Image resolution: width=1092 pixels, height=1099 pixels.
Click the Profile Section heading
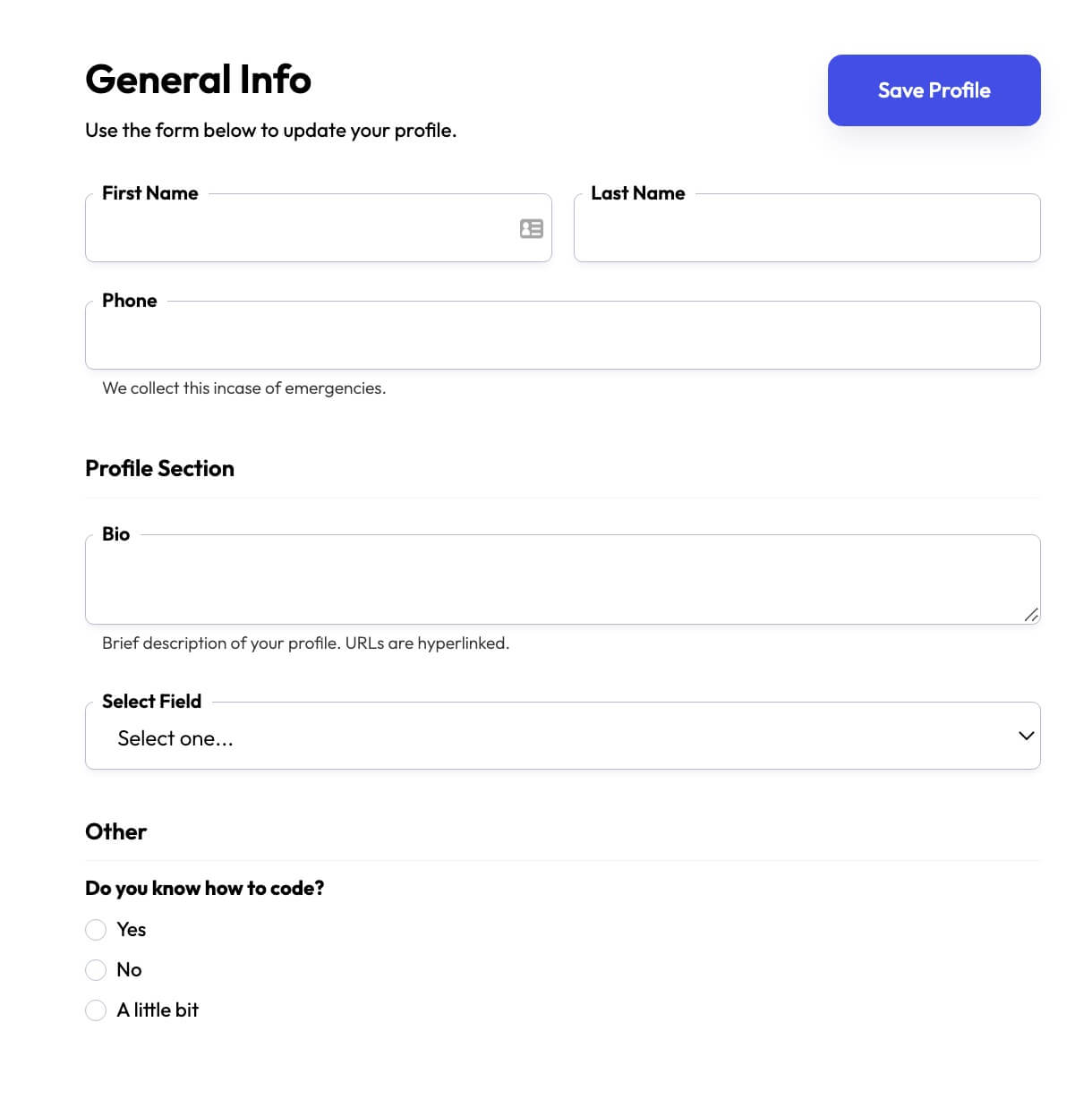point(159,468)
